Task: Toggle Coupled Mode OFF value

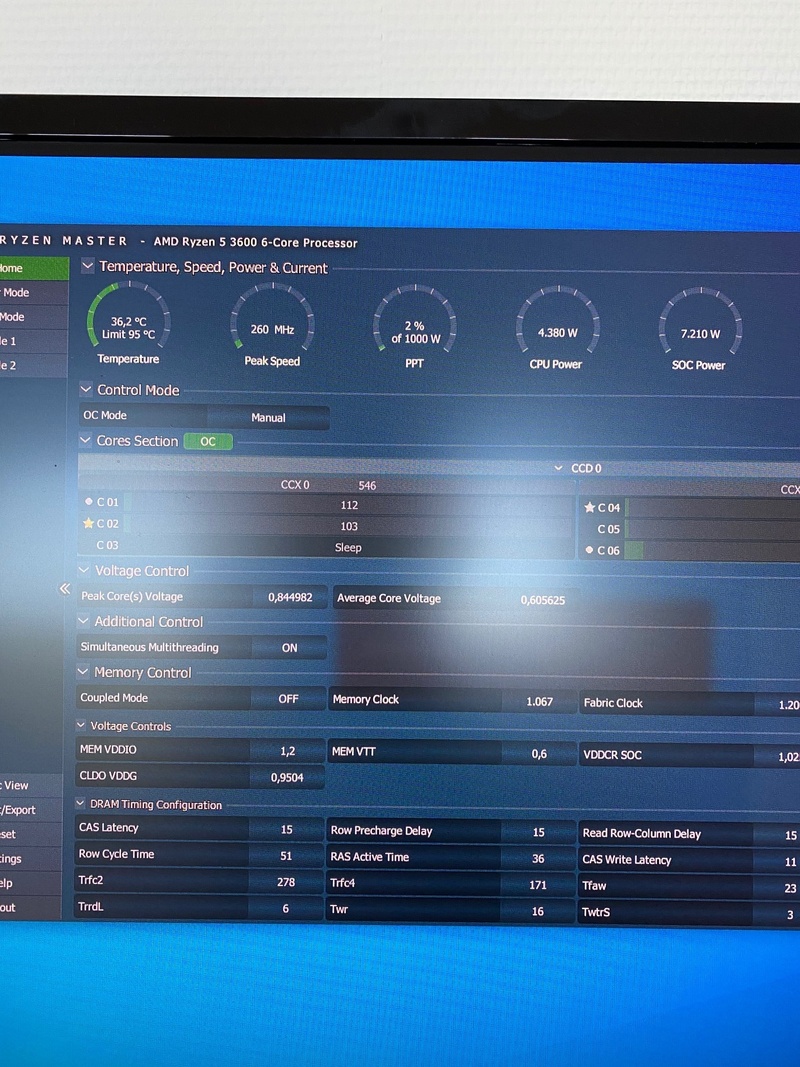Action: (288, 699)
